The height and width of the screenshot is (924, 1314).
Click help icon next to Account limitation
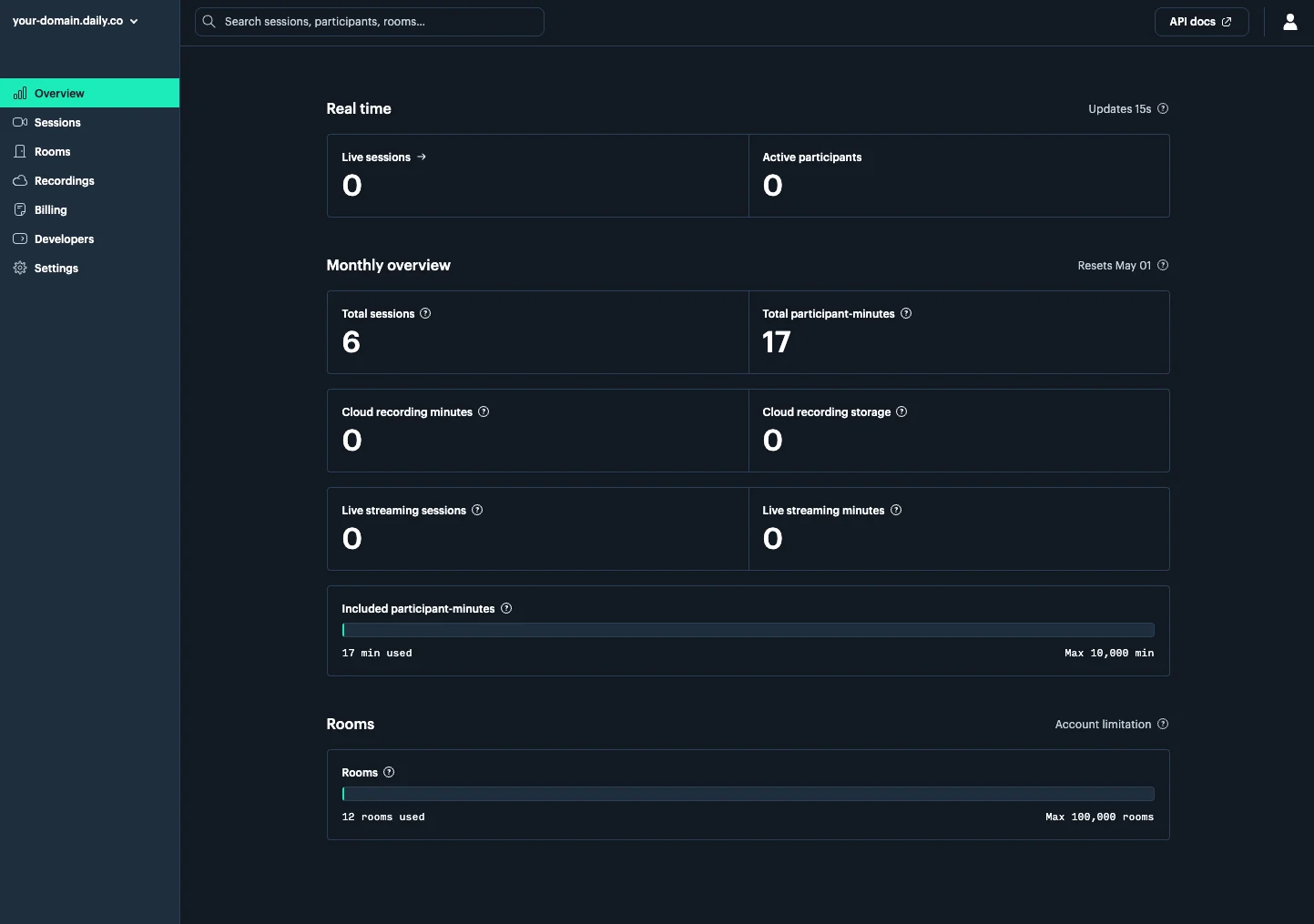pos(1163,724)
